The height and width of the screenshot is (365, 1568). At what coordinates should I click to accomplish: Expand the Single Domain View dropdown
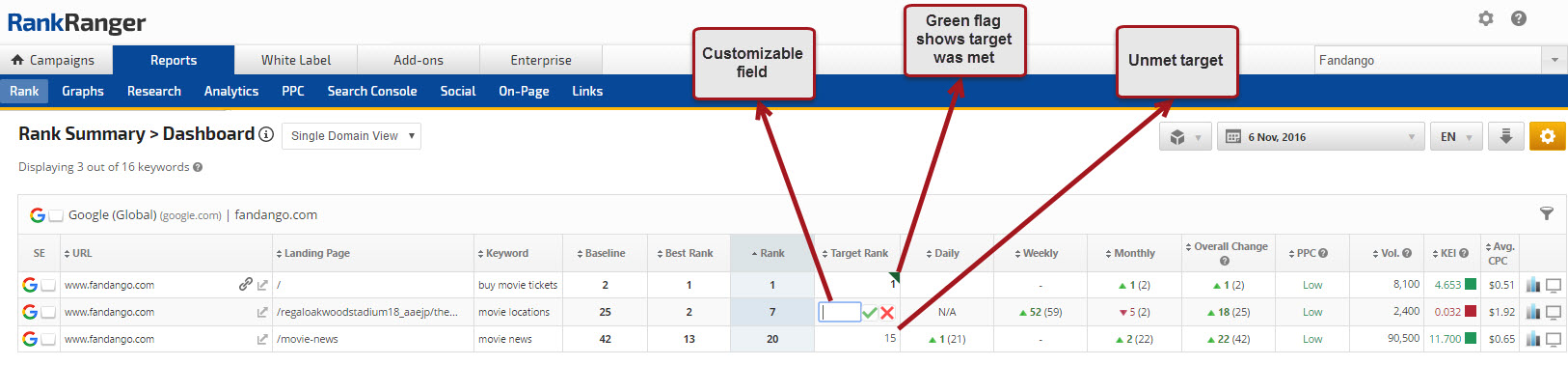click(x=351, y=136)
